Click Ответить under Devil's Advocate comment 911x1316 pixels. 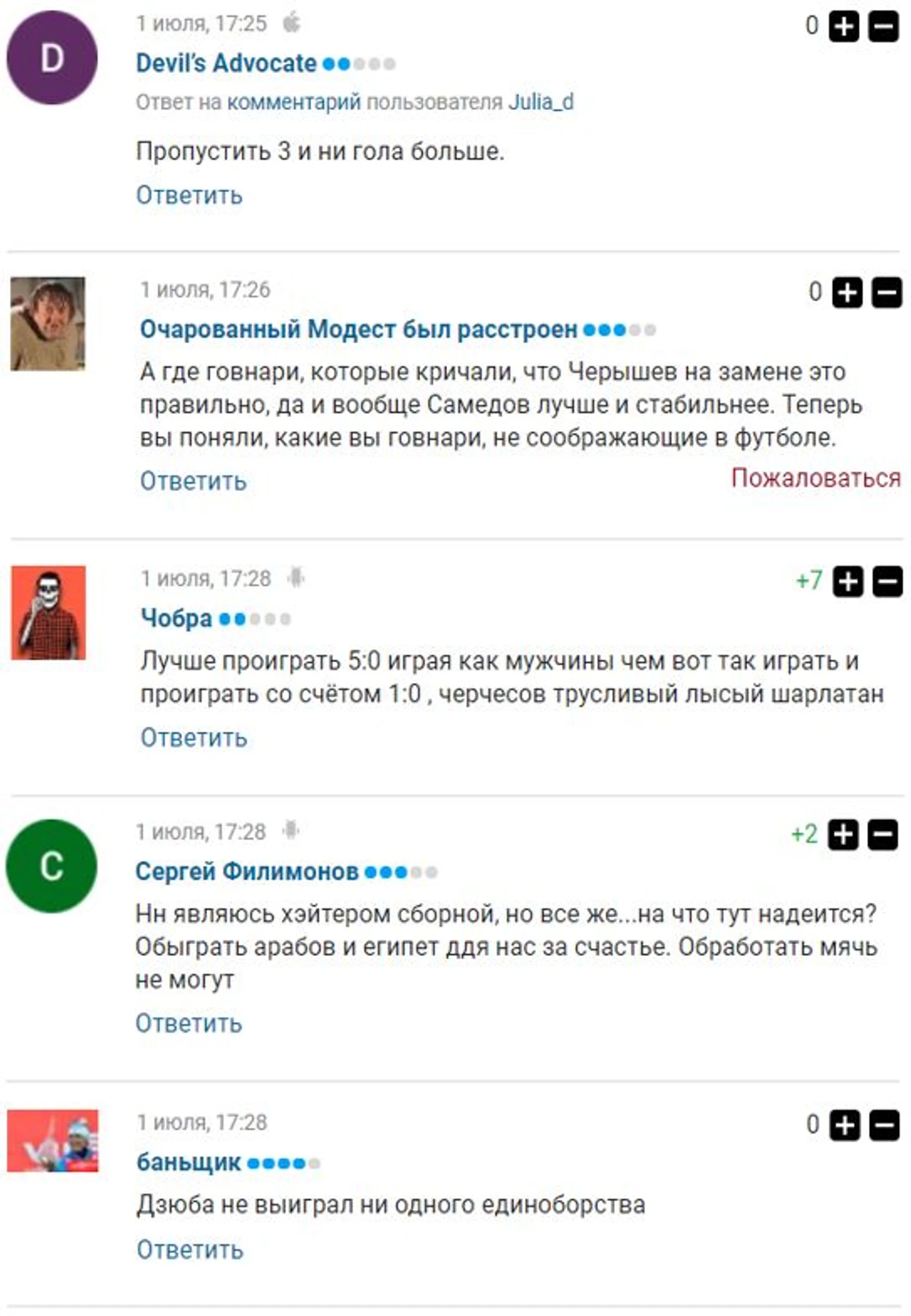pyautogui.click(x=189, y=195)
